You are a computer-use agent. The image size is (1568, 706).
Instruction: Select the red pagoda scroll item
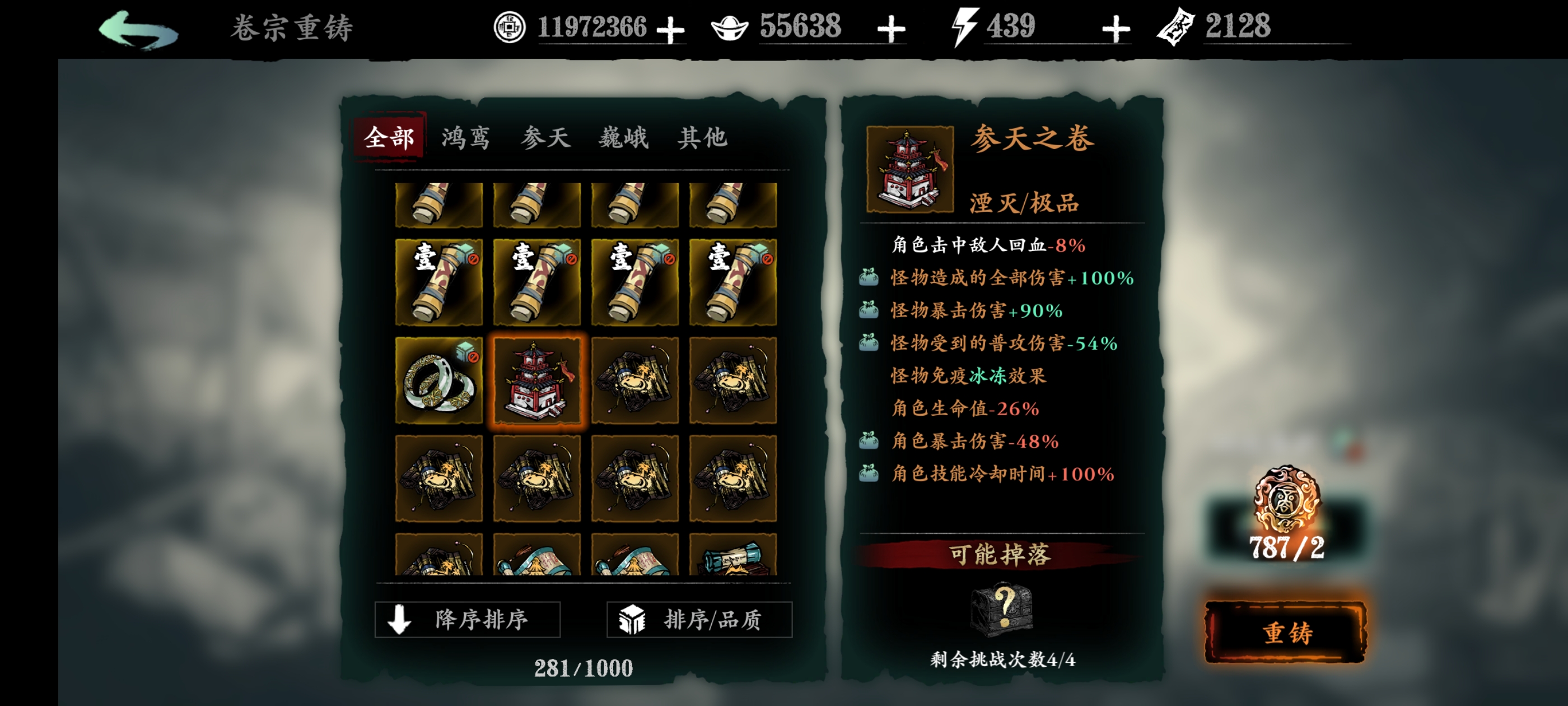(537, 380)
